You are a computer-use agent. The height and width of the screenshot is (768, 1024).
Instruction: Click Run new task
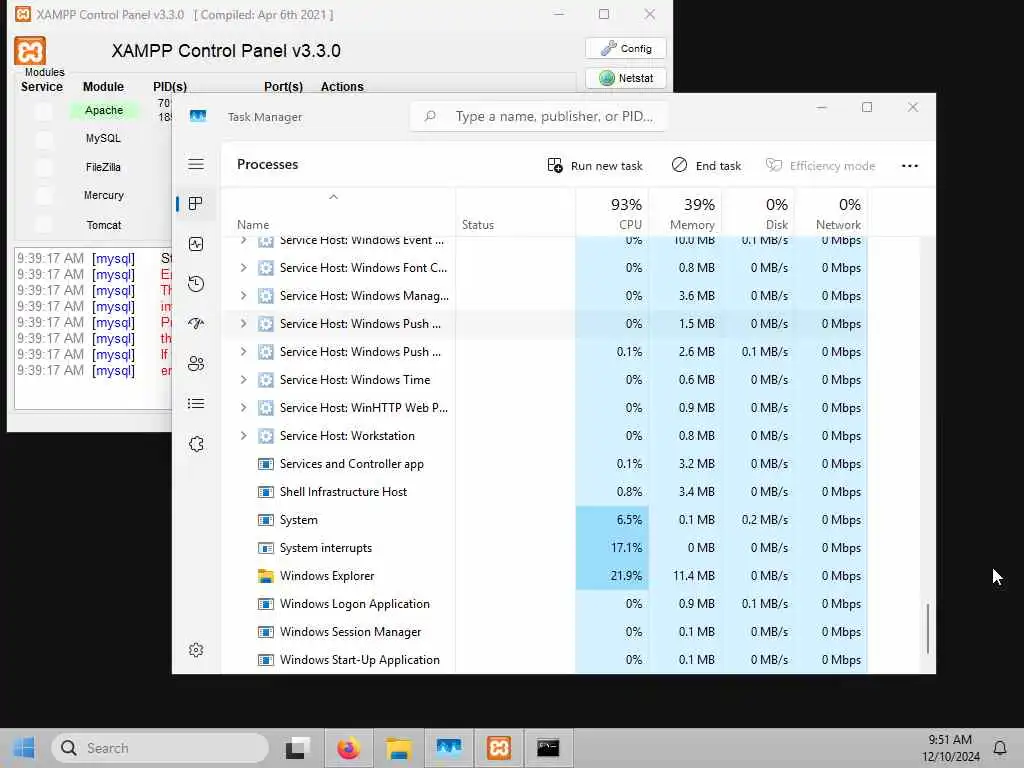pyautogui.click(x=595, y=166)
